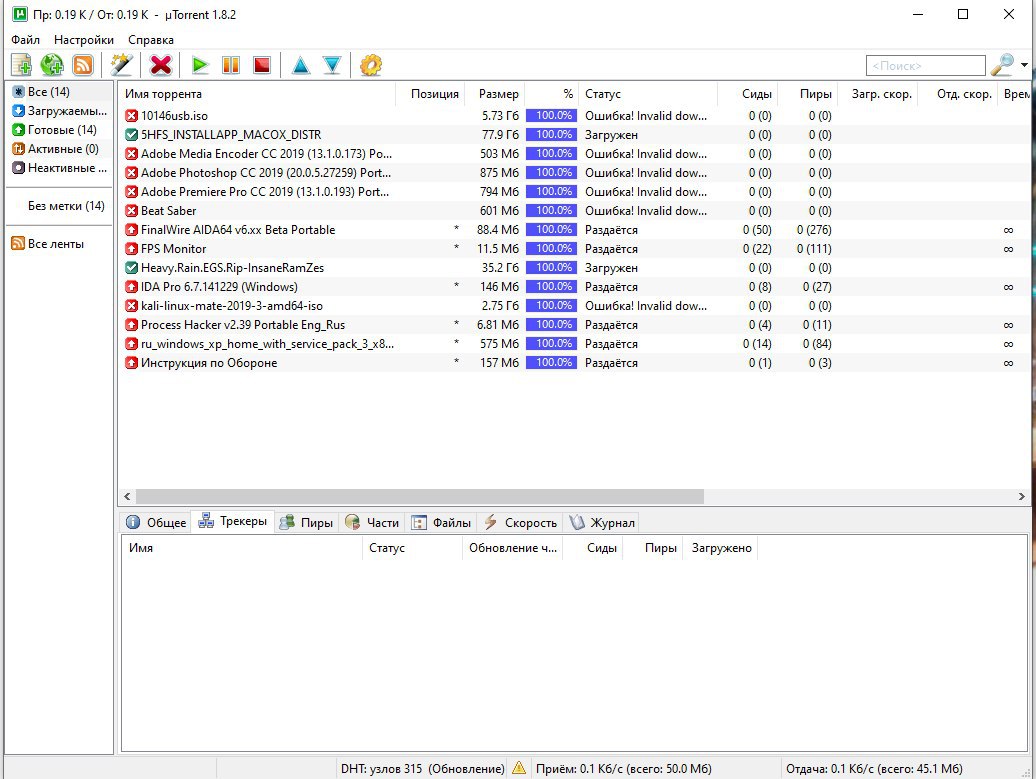Image resolution: width=1036 pixels, height=779 pixels.
Task: Open the Настройки menu
Action: tap(84, 40)
